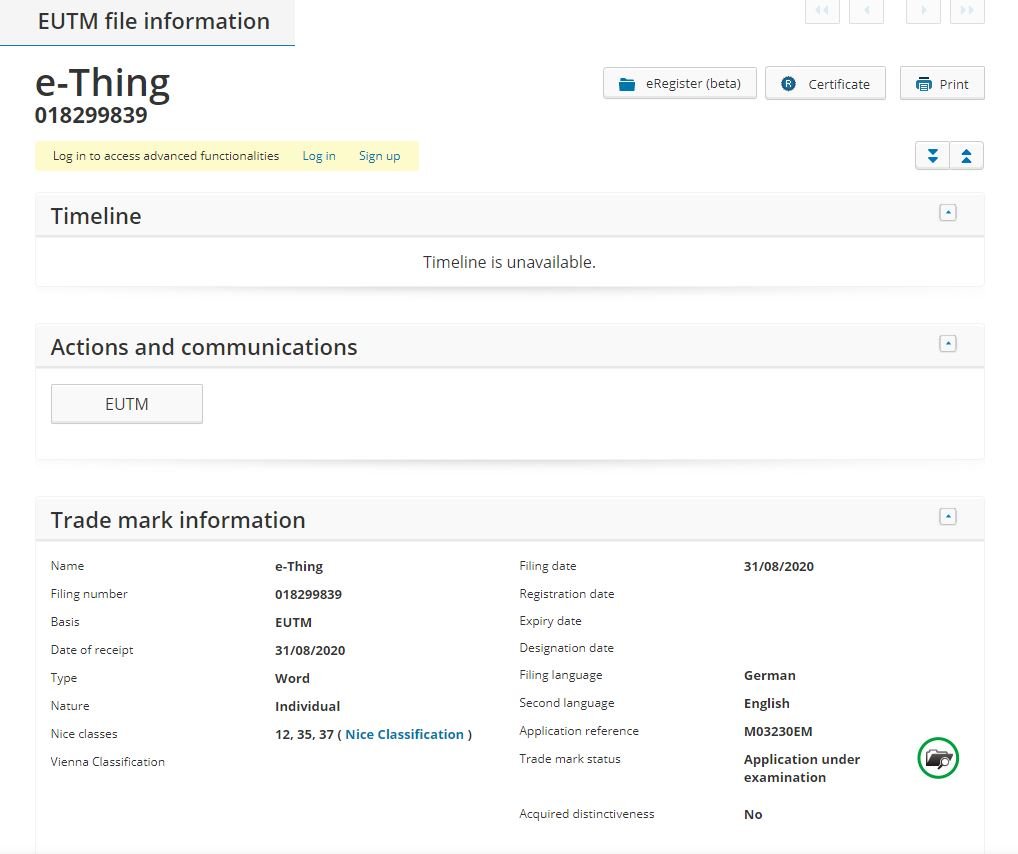Click the Sign up link
This screenshot has width=1018, height=854.
pos(379,156)
